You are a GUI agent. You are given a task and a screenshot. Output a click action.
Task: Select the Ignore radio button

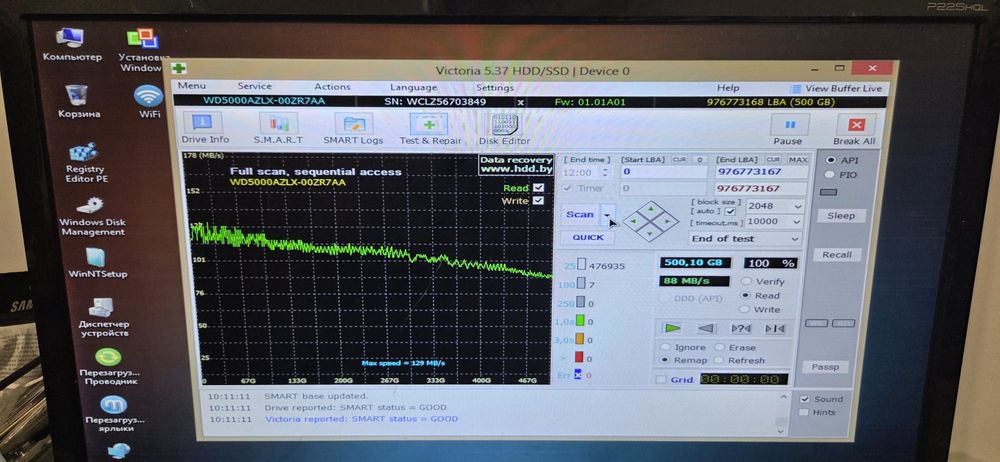[665, 347]
